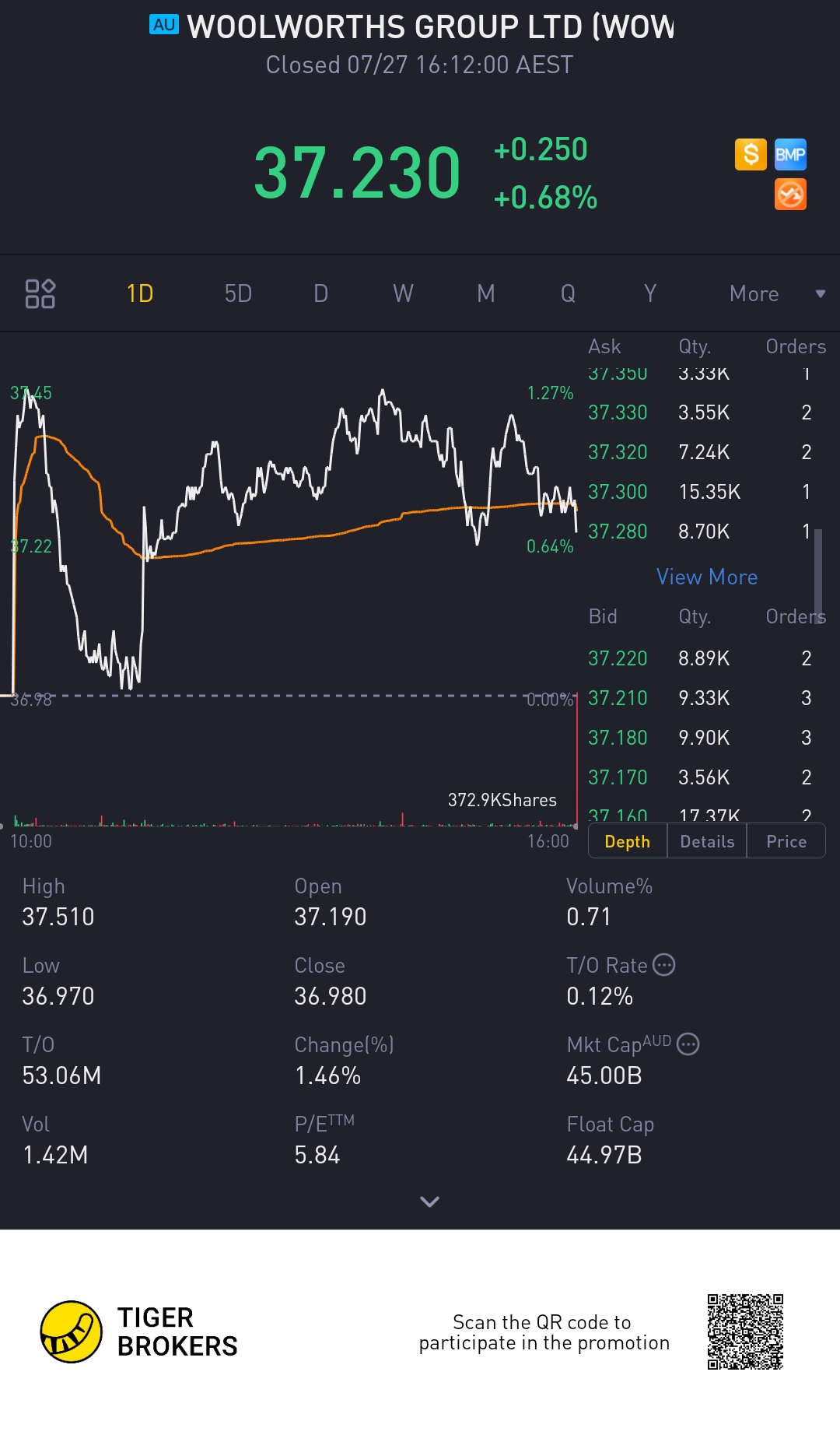Click ask quantity 15.35K
Image resolution: width=840 pixels, height=1435 pixels.
click(709, 492)
